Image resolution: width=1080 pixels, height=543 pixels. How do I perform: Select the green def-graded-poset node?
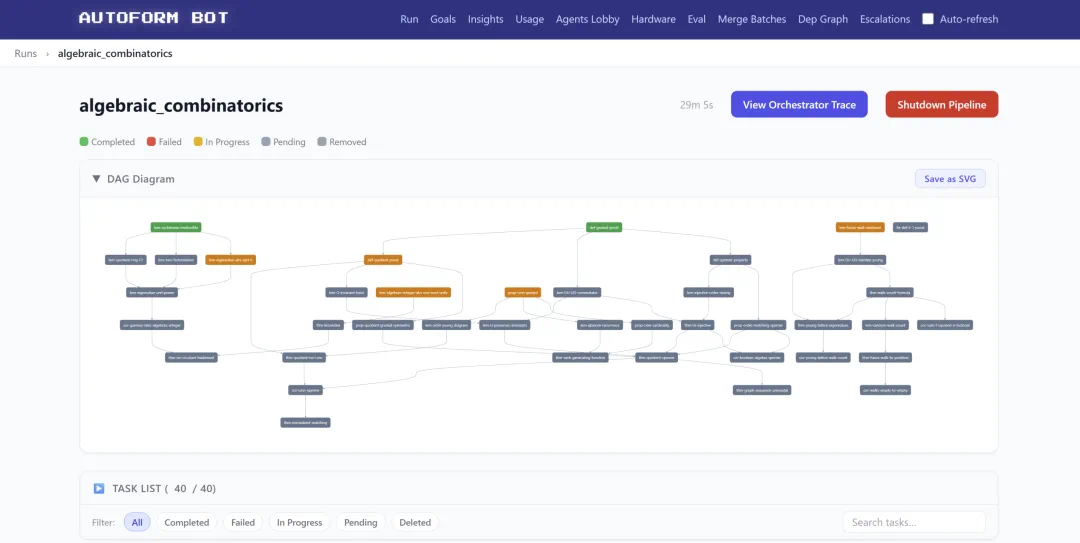pos(604,227)
